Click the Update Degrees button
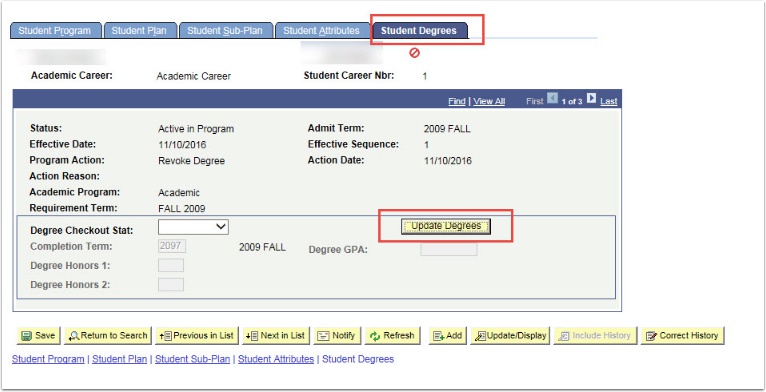The image size is (766, 392). 446,226
